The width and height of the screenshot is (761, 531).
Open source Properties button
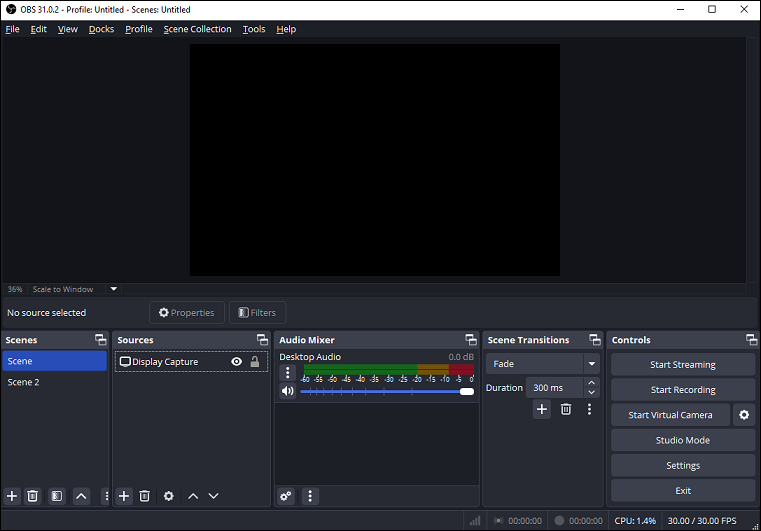[187, 313]
